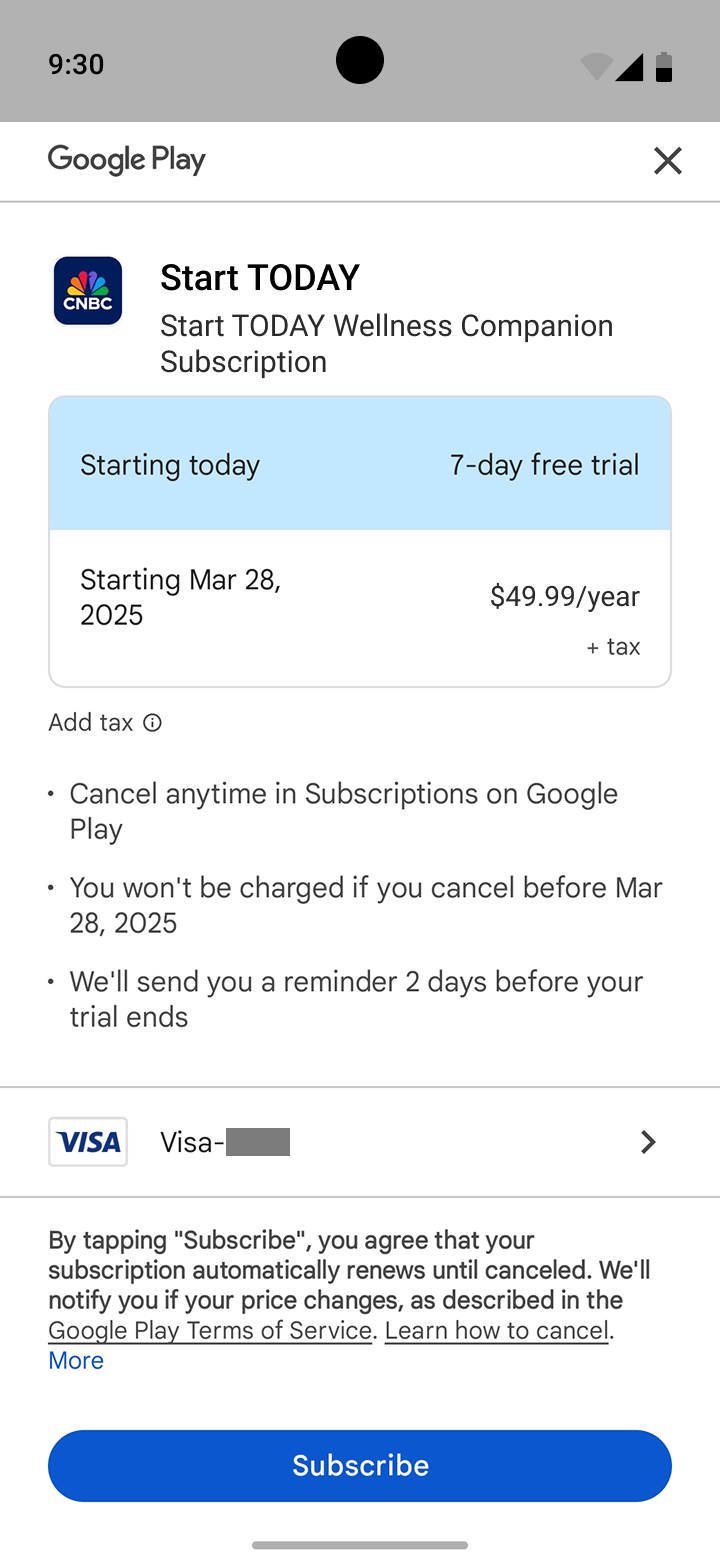Viewport: 720px width, 1560px height.
Task: Select the Visa payment method row
Action: [x=360, y=1142]
